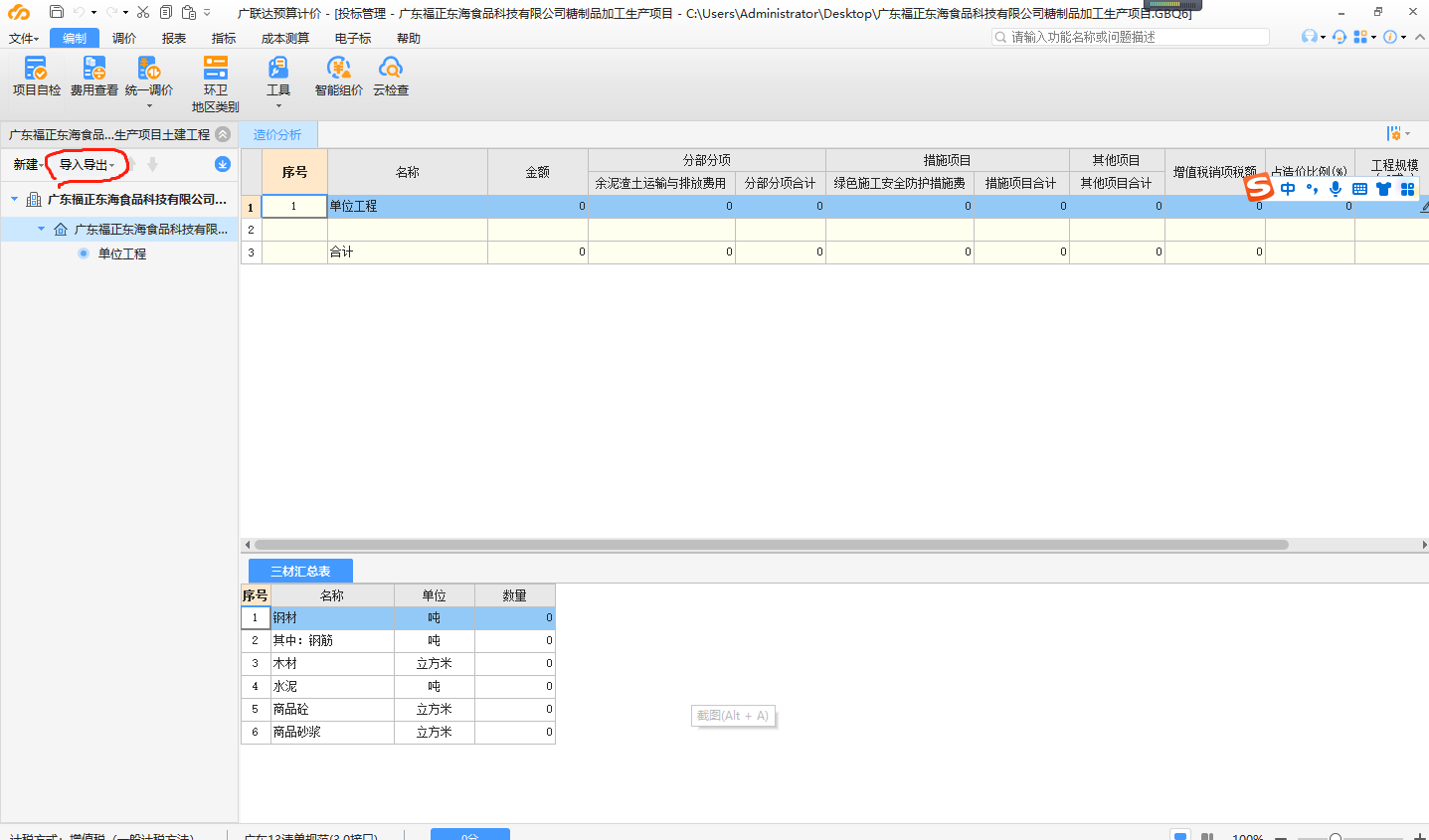The width and height of the screenshot is (1429, 840).
Task: Click the 项目自检 project self-check icon
Action: coord(36,69)
